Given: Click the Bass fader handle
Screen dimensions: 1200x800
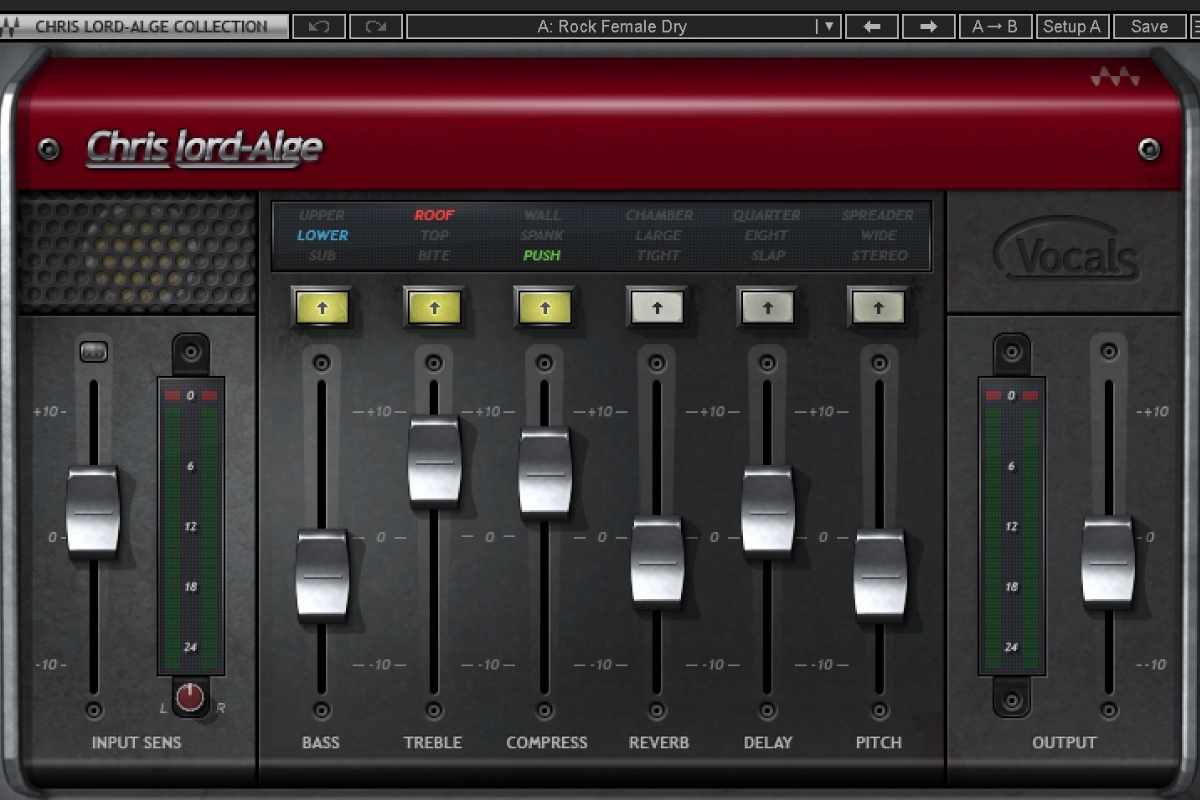Looking at the screenshot, I should (322, 575).
